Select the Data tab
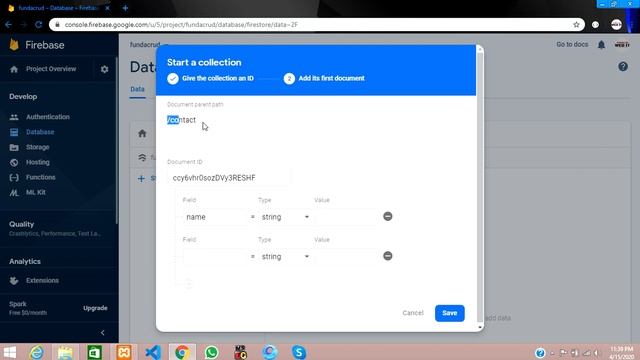Screen dimensions: 640x360 tap(138, 89)
